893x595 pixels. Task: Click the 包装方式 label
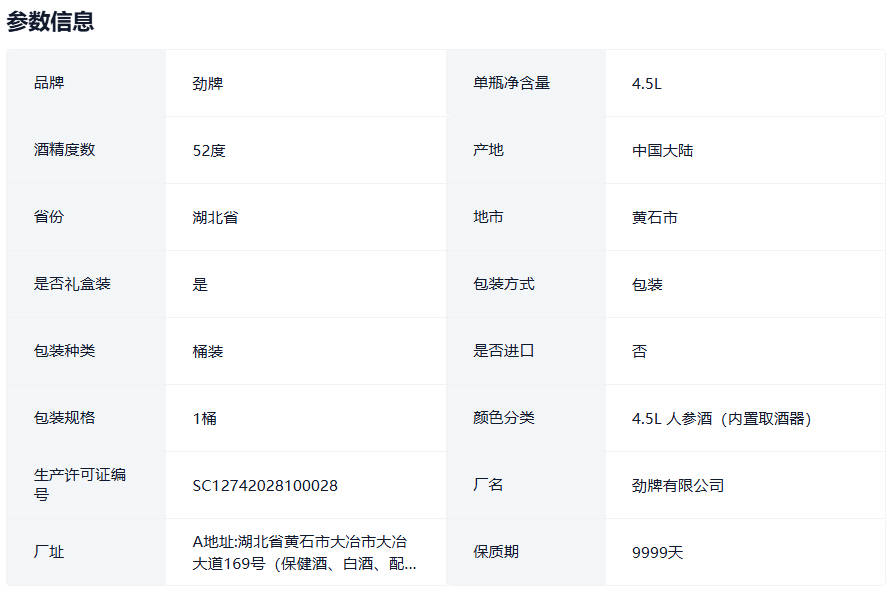(x=504, y=284)
